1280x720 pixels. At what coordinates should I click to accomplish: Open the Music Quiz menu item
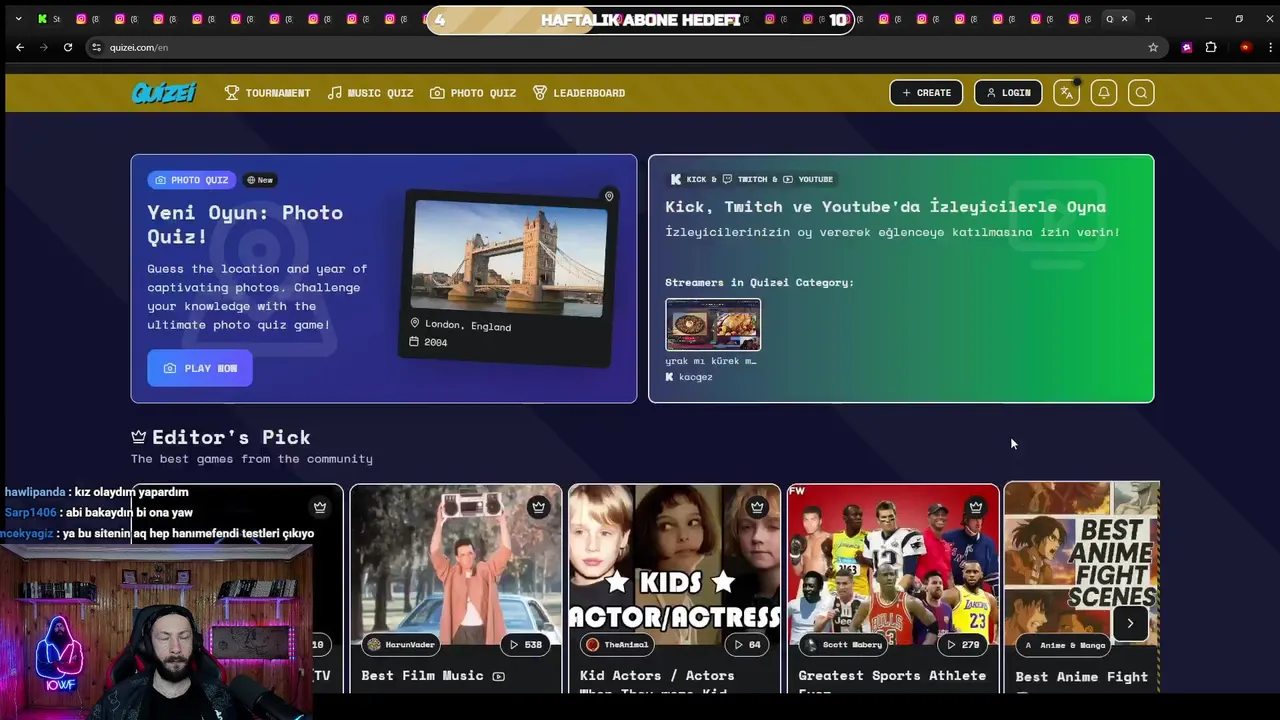(370, 93)
